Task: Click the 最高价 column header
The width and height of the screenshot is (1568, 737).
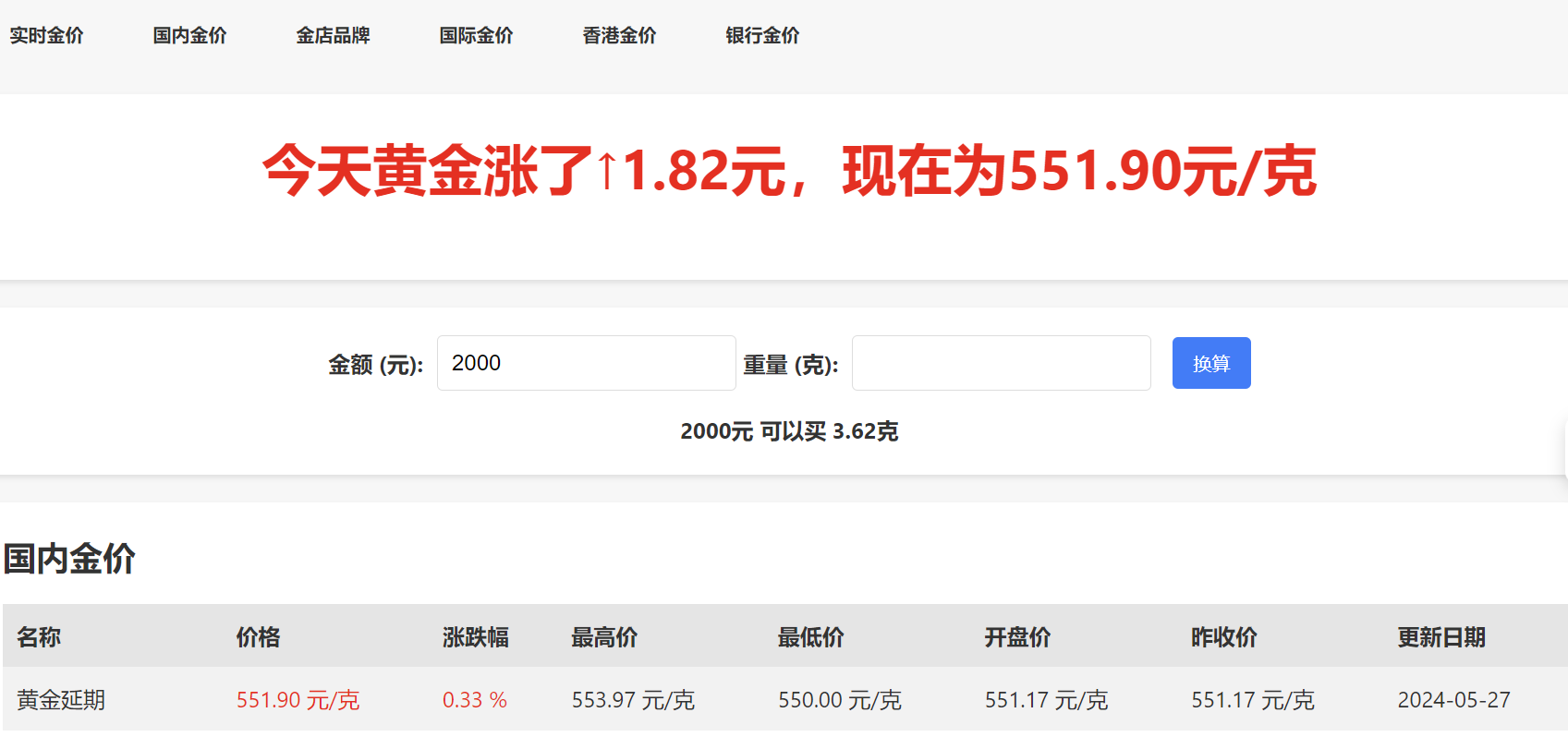Action: [x=604, y=637]
